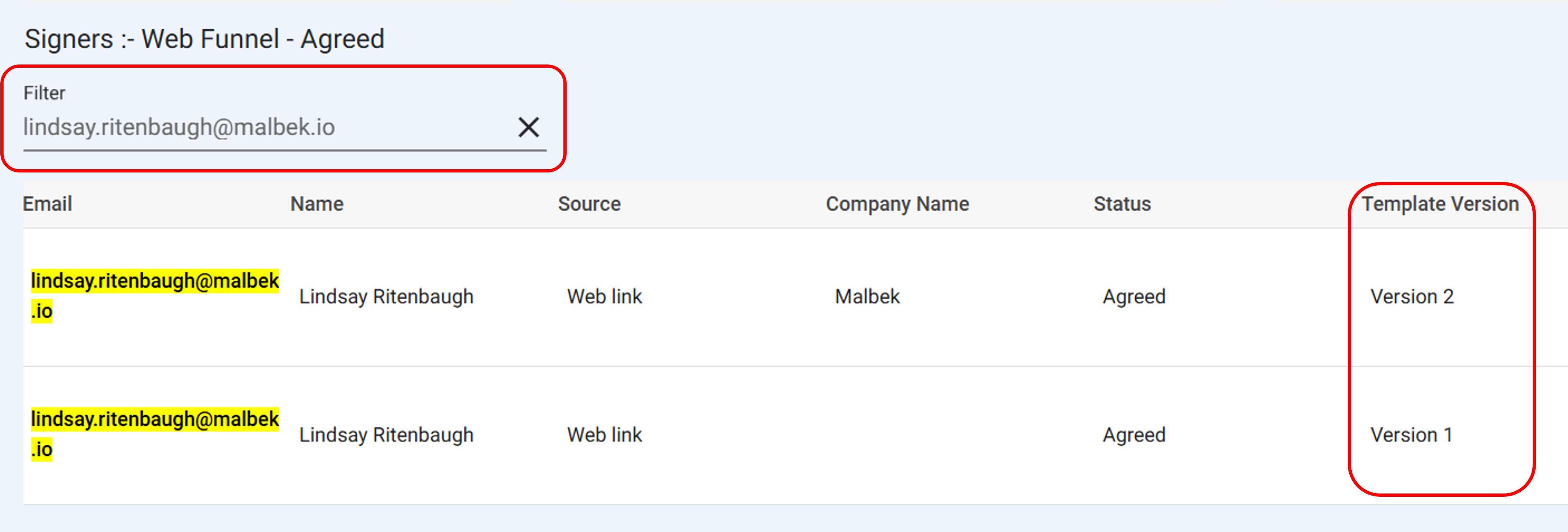Click the Company Name column header
The image size is (1568, 532).
(x=897, y=204)
